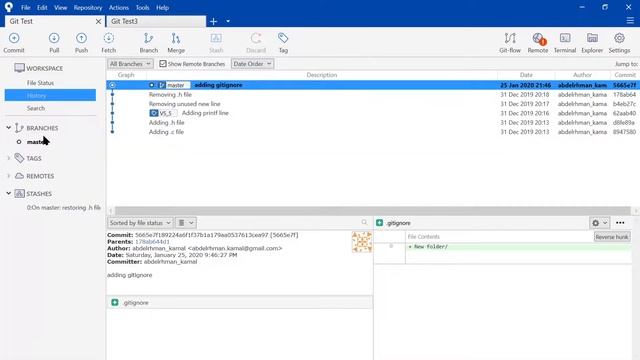Open parent commit 178ab644d1 link
The height and width of the screenshot is (360, 640).
click(x=152, y=242)
